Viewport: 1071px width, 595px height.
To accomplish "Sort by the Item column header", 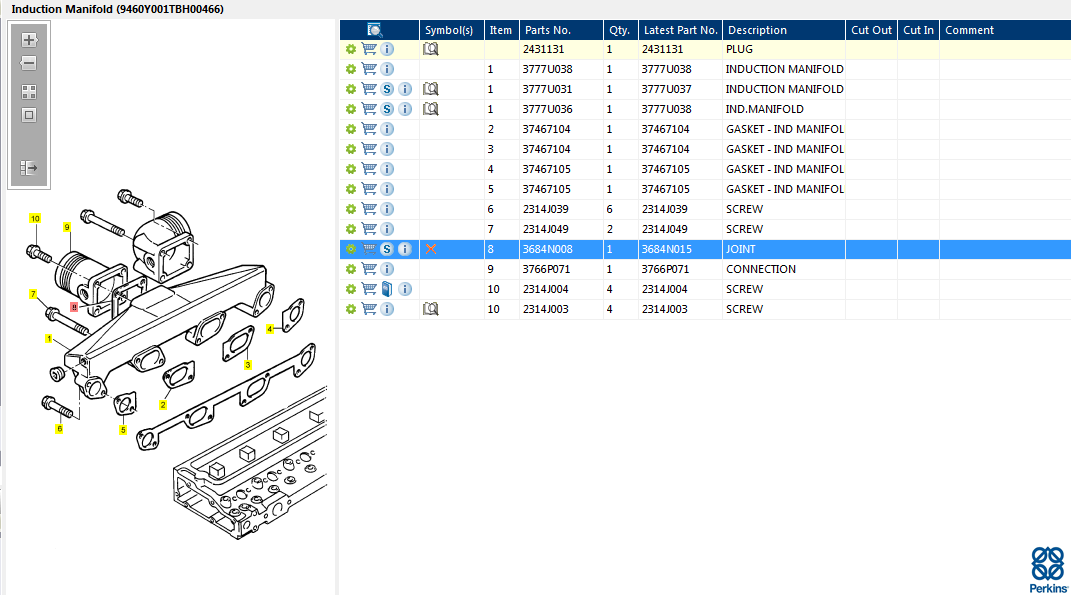I will pos(501,30).
